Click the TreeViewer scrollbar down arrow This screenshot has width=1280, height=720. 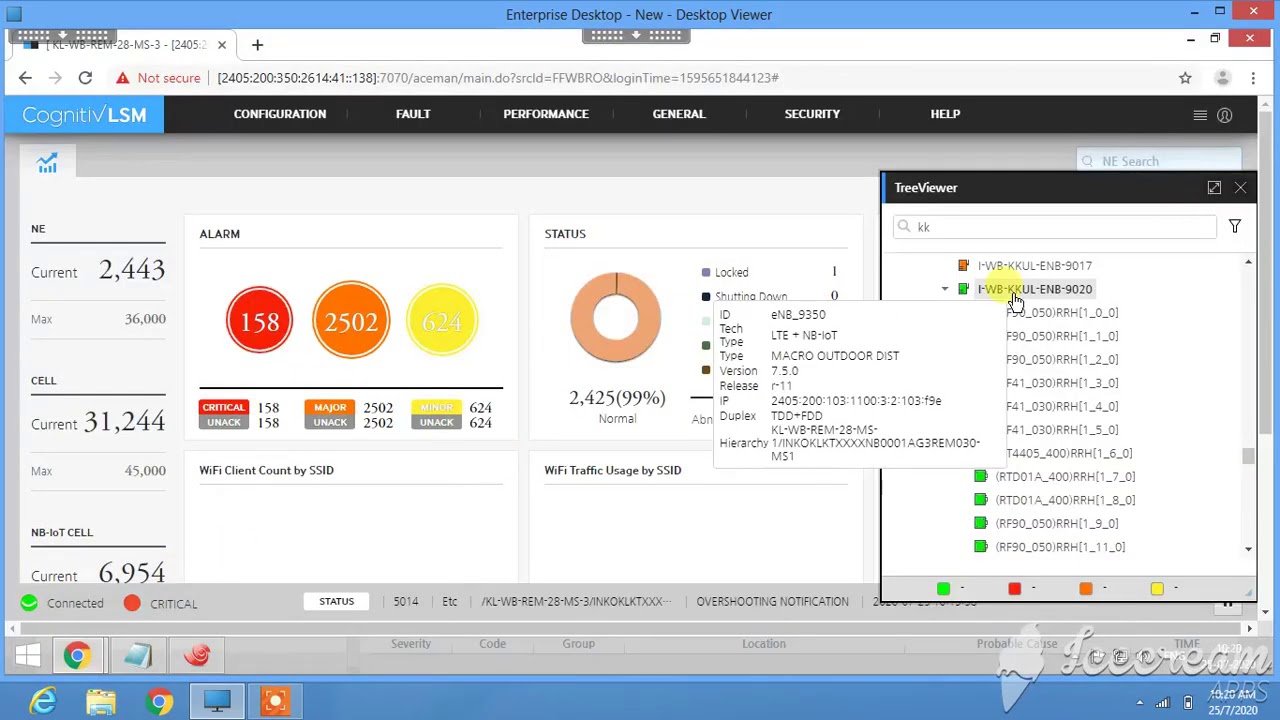coord(1248,549)
